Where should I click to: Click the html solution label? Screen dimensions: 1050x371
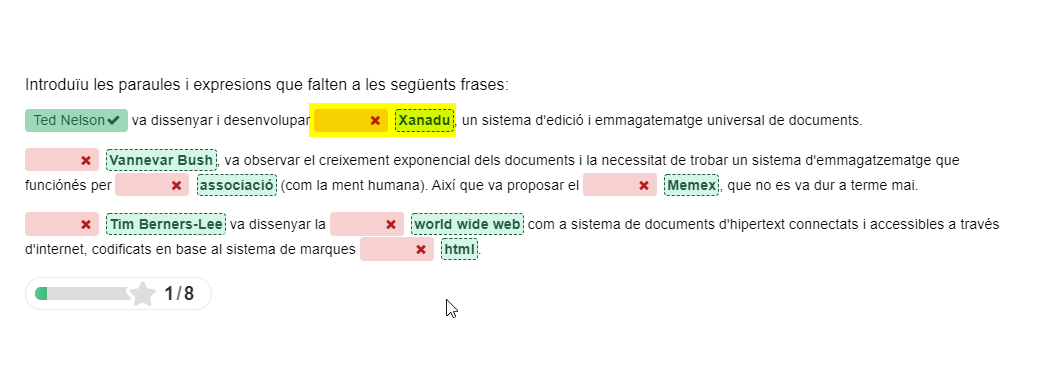point(459,249)
